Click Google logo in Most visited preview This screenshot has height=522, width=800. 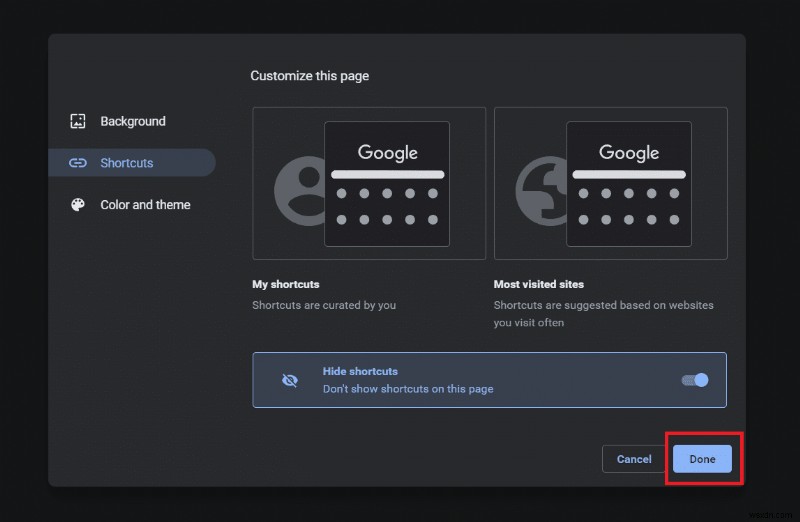click(628, 153)
